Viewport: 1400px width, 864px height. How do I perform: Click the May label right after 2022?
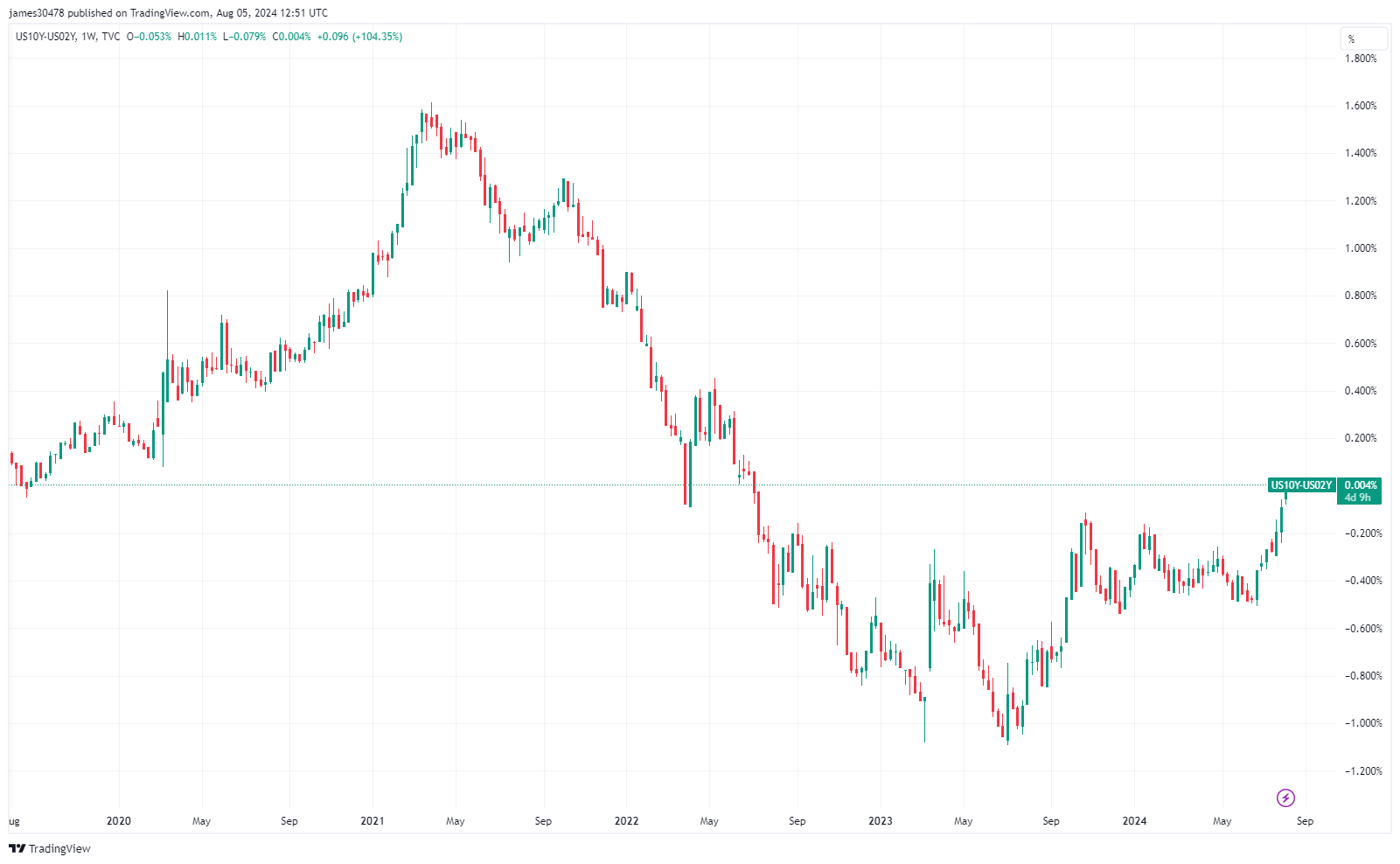click(709, 821)
